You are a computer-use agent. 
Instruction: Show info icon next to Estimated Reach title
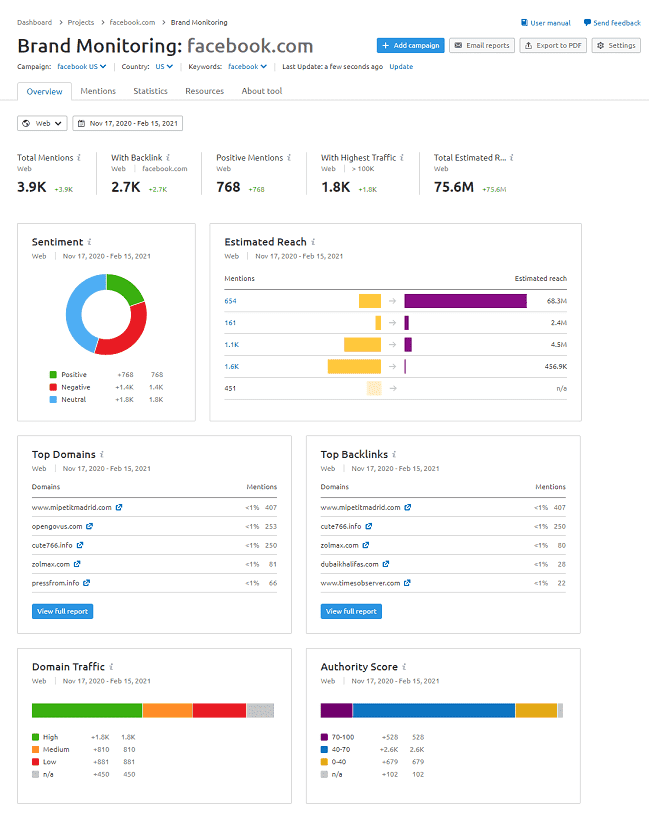pos(313,242)
